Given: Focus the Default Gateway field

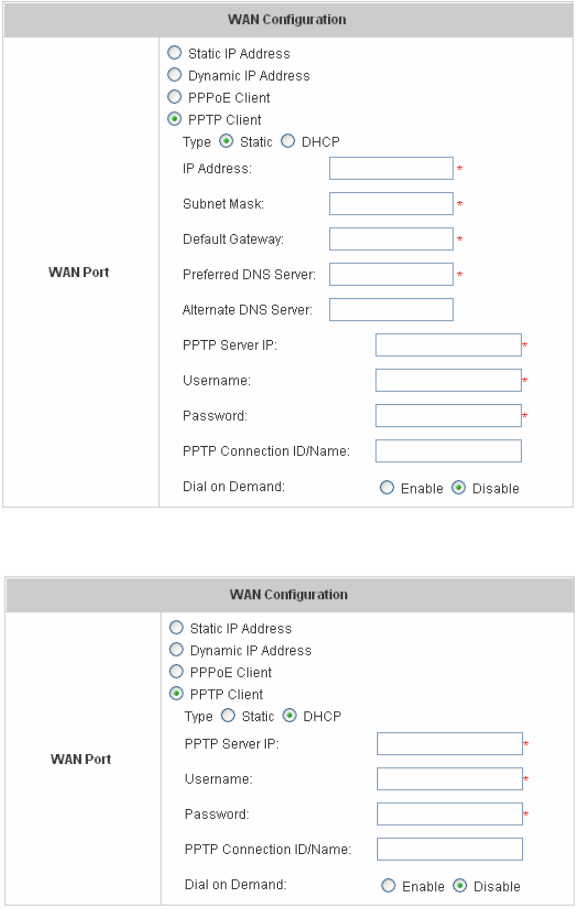Looking at the screenshot, I should click(x=391, y=239).
